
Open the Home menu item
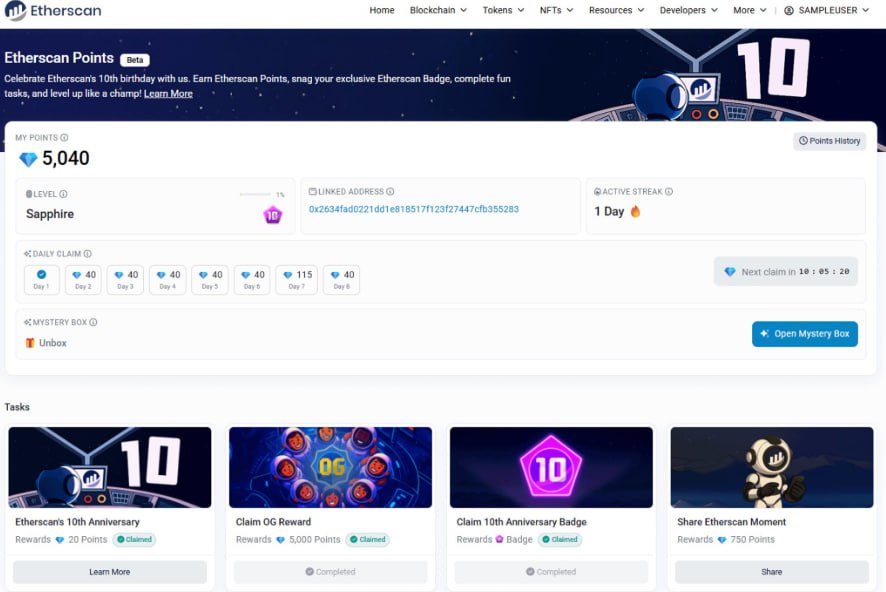(x=381, y=10)
